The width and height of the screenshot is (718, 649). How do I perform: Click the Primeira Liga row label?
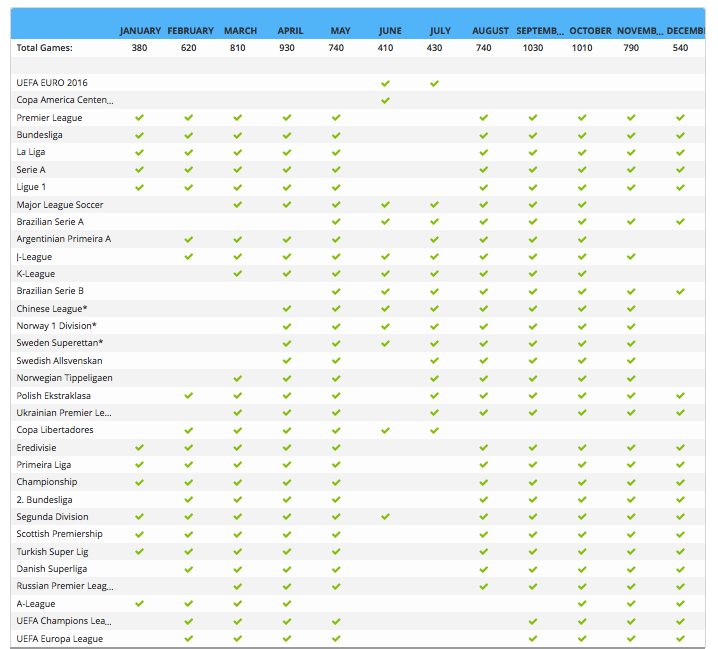click(x=44, y=465)
